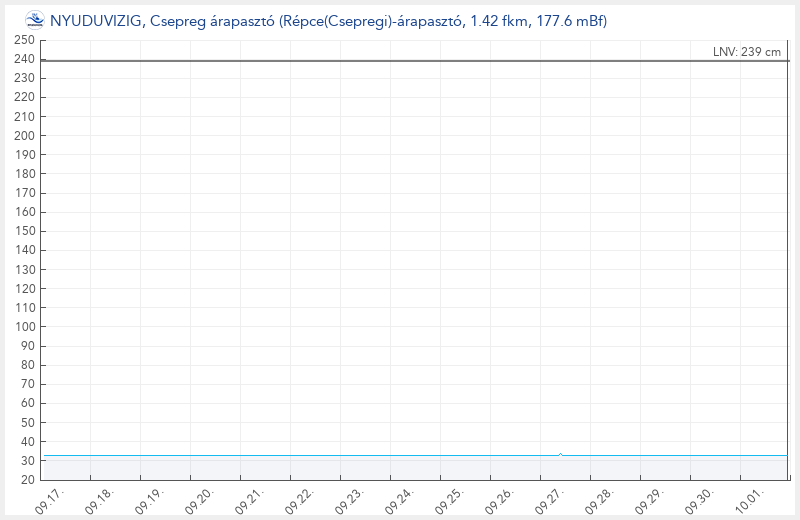
Task: Click the 200 value on y-axis
Action: (25, 136)
